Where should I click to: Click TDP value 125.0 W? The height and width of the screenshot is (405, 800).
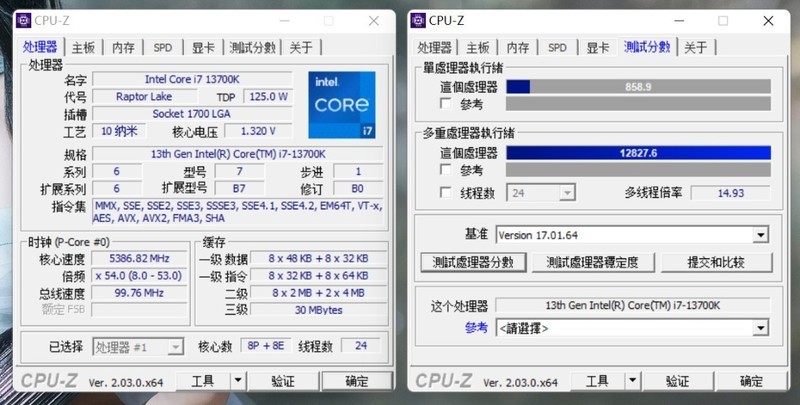268,96
